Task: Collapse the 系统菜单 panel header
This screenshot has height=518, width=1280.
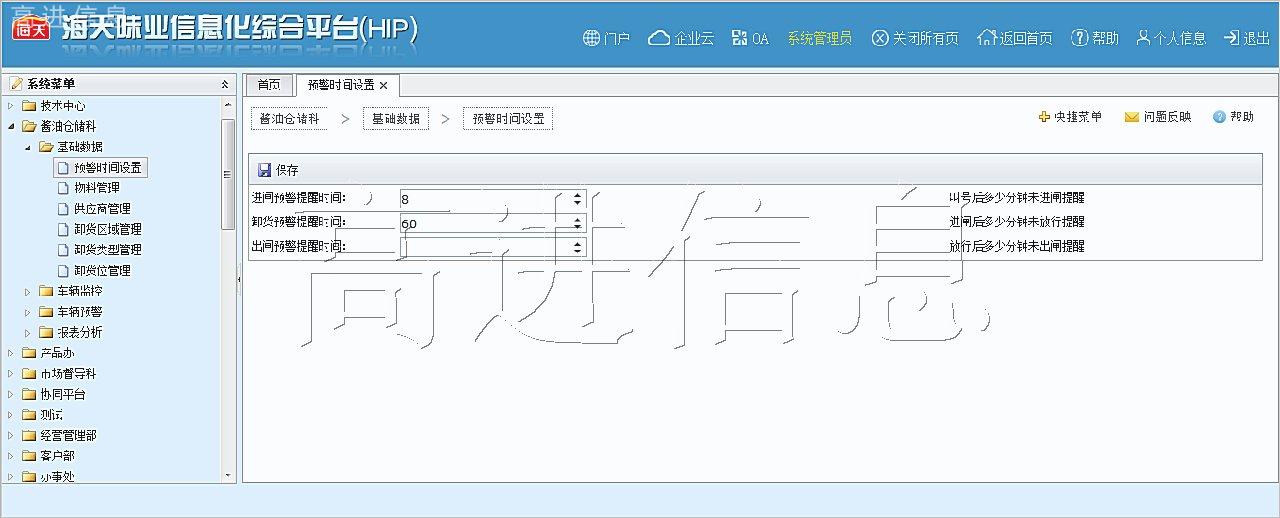Action: coord(225,84)
